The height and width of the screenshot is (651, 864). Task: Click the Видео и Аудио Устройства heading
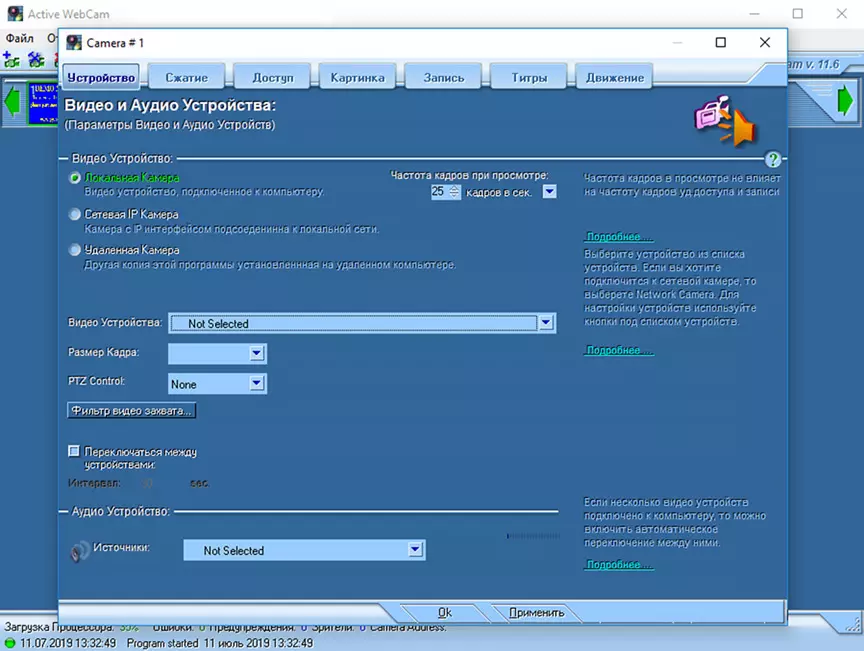[170, 105]
